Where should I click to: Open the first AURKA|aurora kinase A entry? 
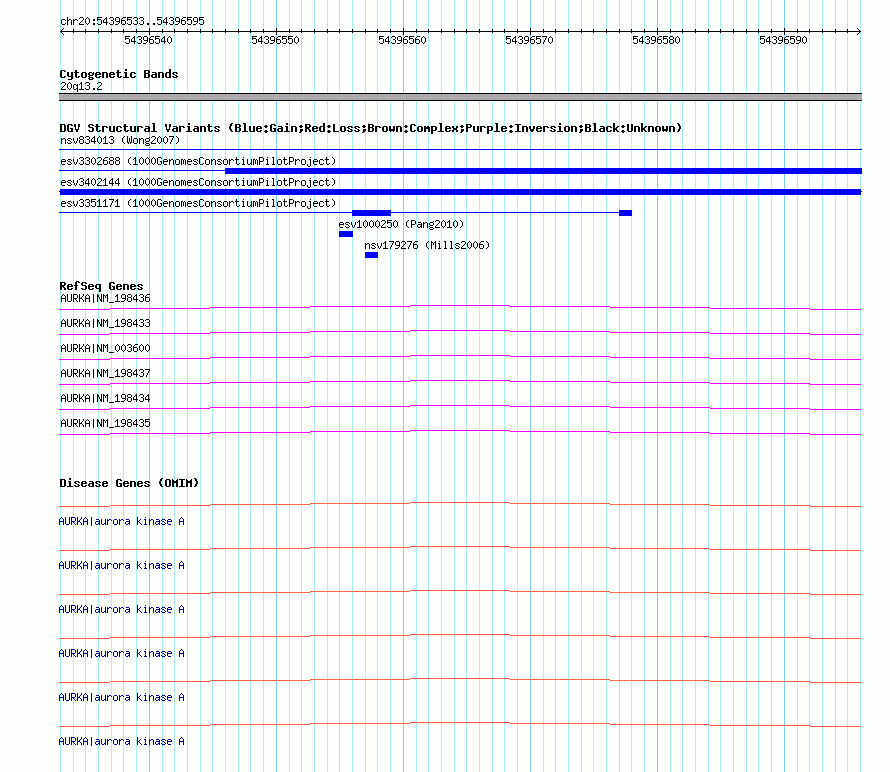point(121,521)
